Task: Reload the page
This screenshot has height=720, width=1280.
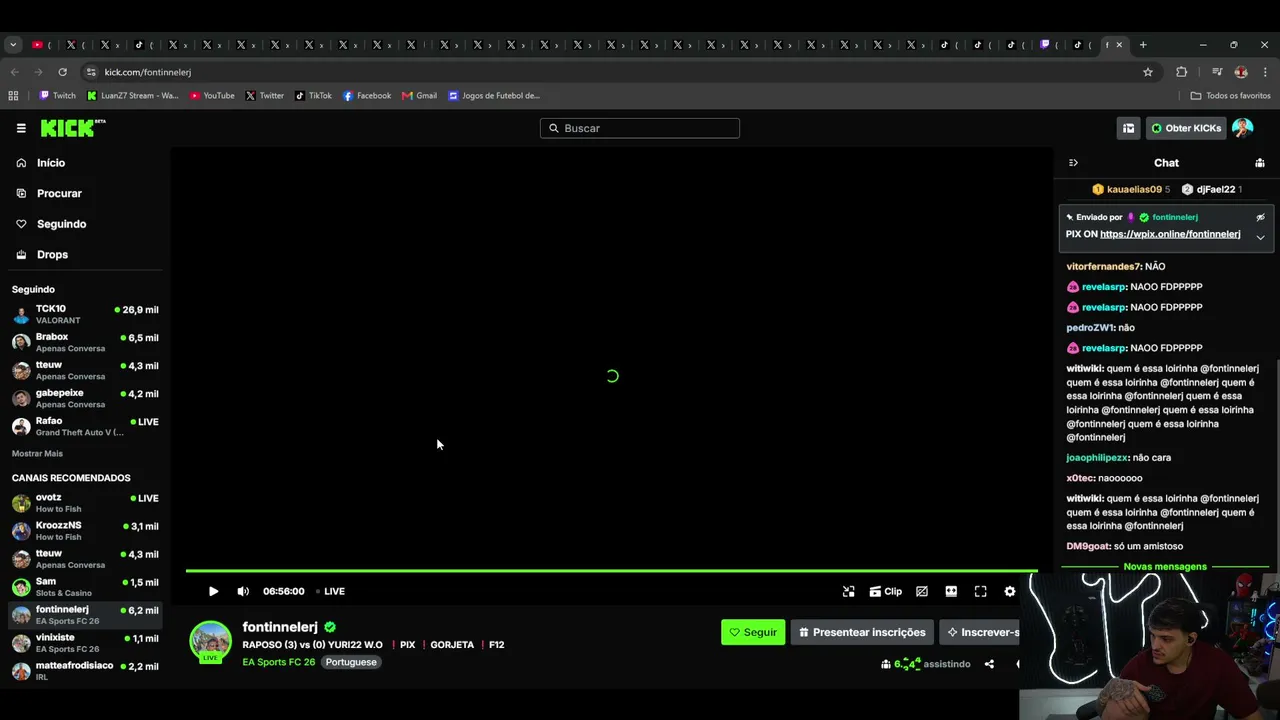Action: (62, 72)
